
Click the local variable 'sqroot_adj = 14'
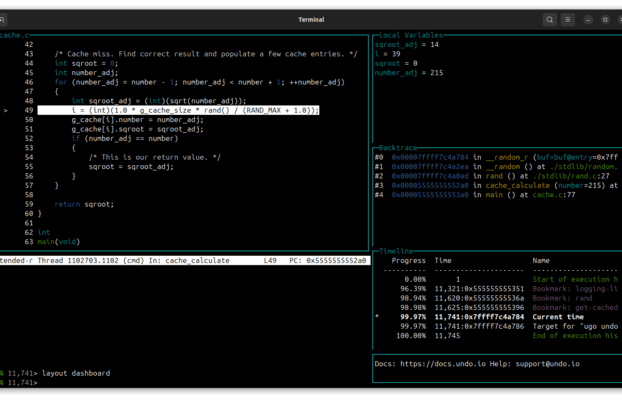coord(407,44)
